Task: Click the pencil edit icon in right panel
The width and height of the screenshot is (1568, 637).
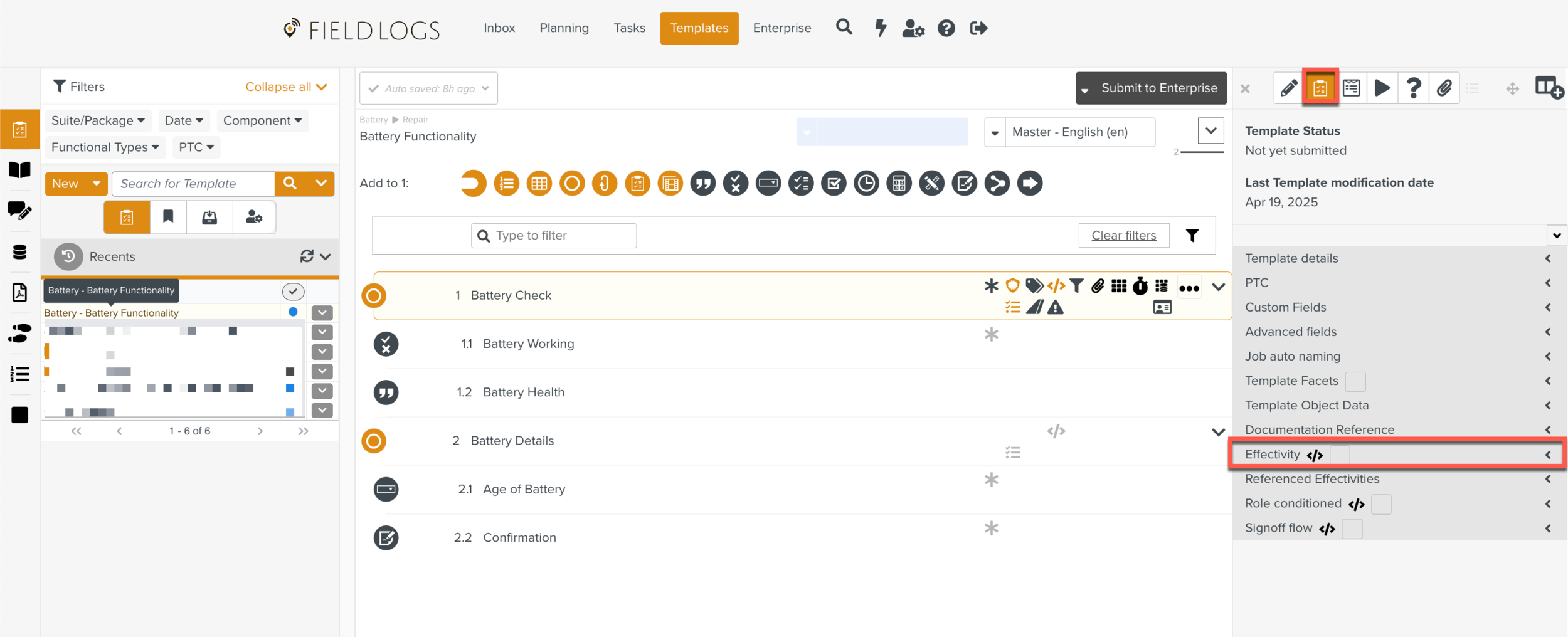Action: tap(1288, 88)
